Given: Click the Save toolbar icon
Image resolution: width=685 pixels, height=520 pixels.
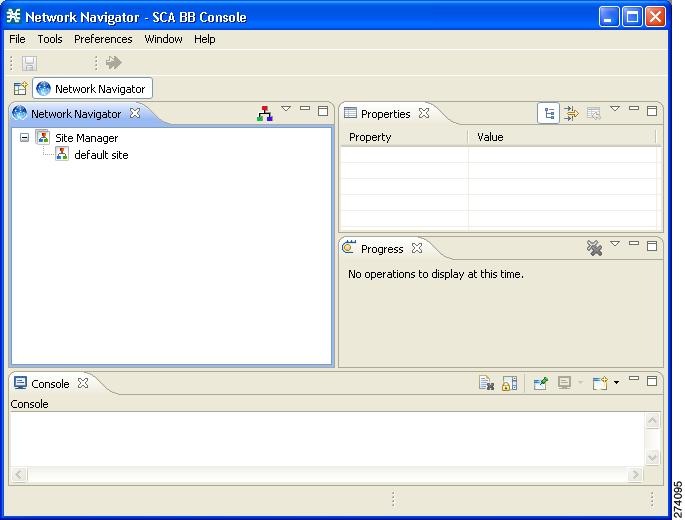Looking at the screenshot, I should (29, 63).
